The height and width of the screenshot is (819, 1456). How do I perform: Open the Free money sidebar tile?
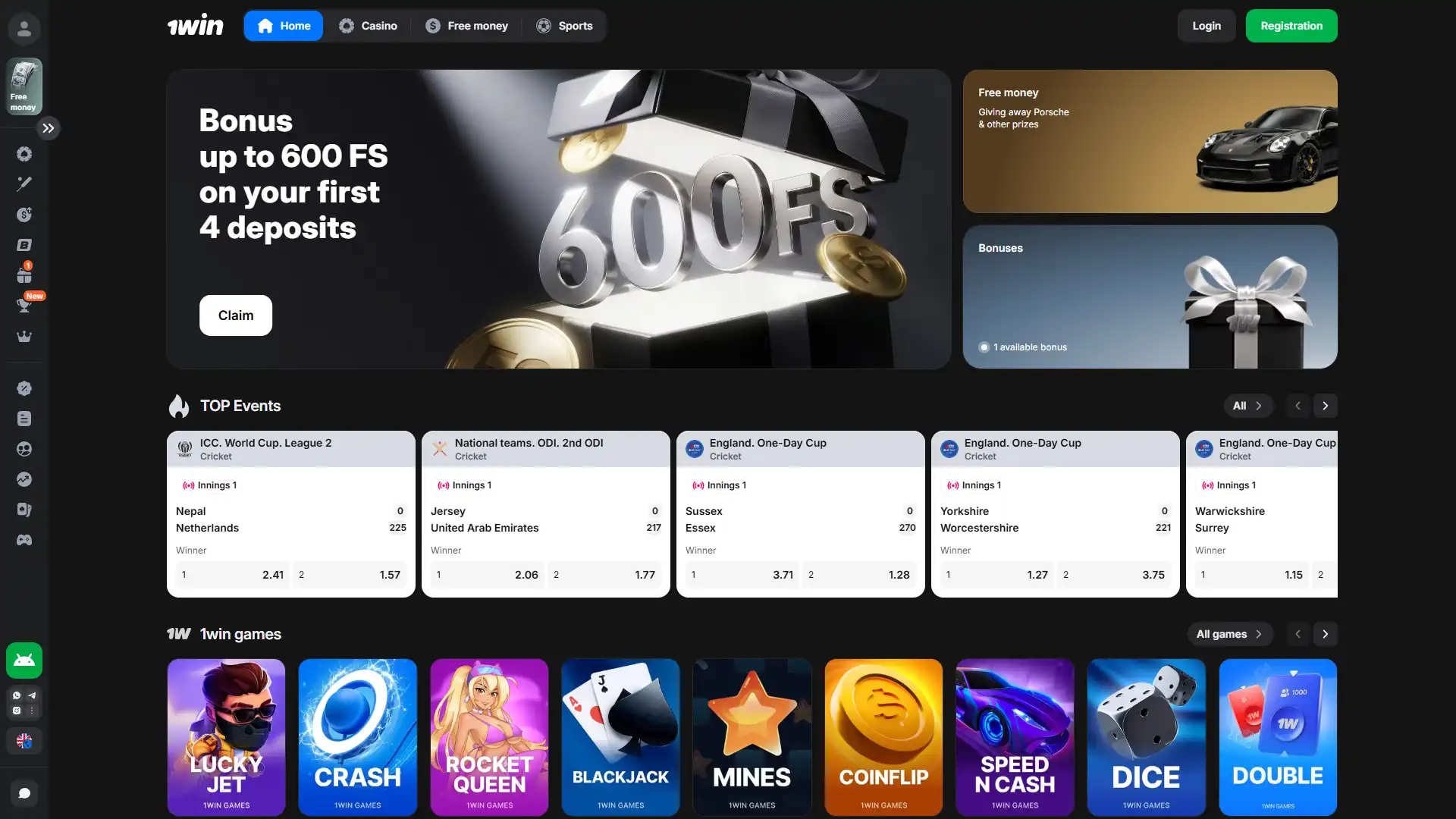[x=24, y=86]
